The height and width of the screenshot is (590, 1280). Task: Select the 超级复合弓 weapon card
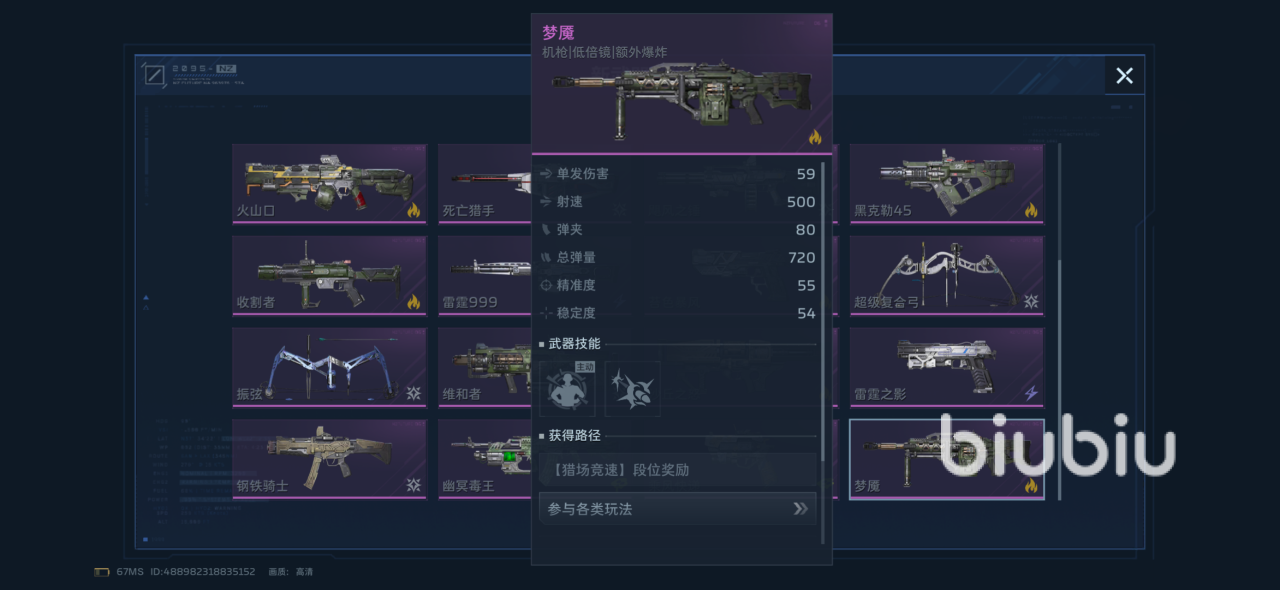click(x=946, y=275)
